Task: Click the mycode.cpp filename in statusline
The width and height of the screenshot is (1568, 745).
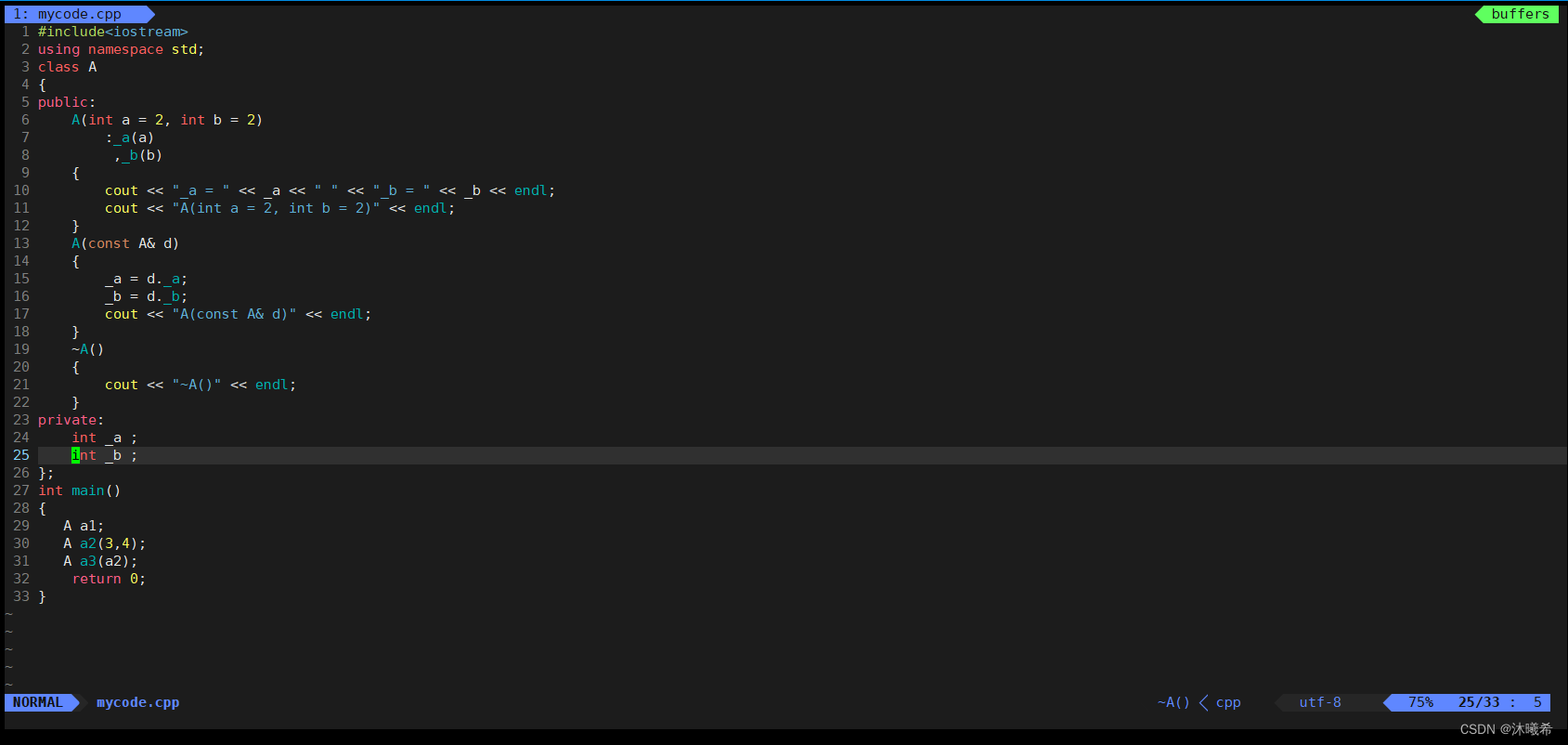Action: pos(138,702)
